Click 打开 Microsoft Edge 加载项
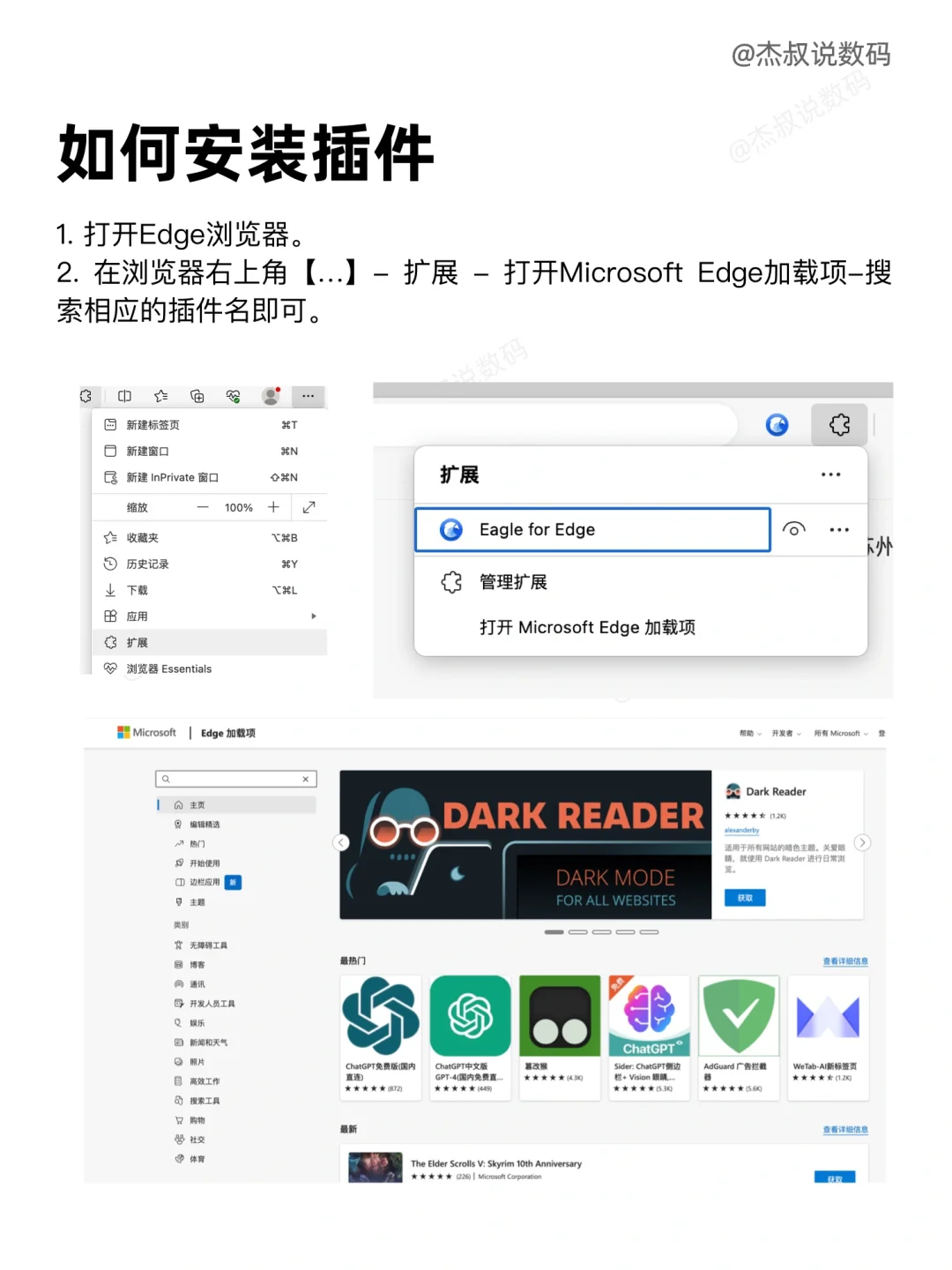This screenshot has height=1270, width=952. coord(587,627)
